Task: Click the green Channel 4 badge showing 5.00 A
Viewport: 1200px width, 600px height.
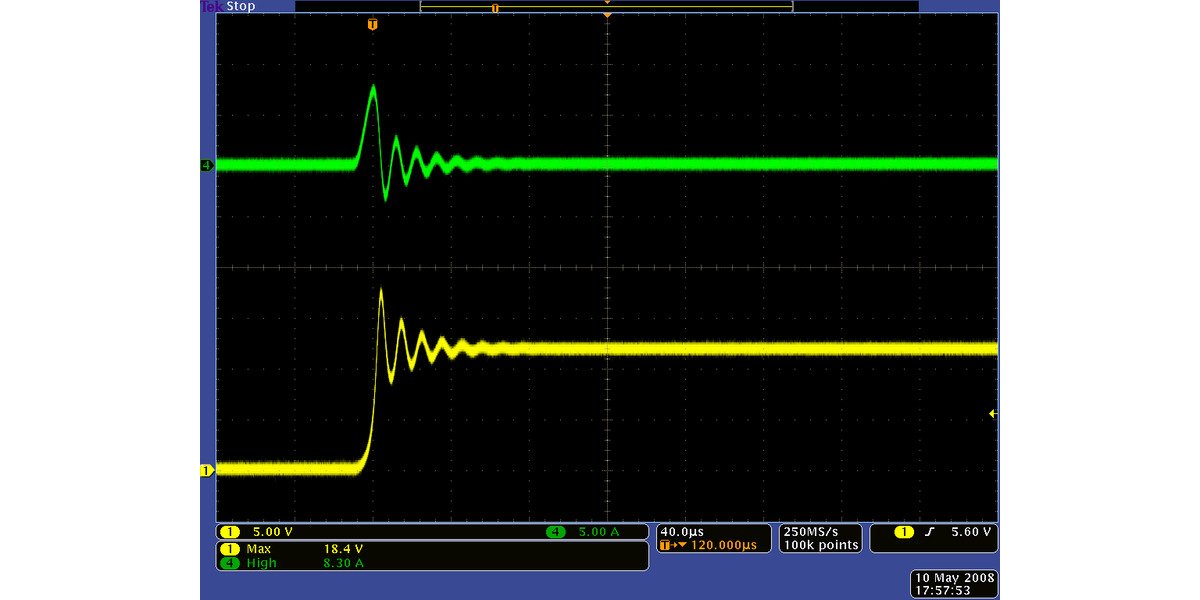Action: point(580,532)
